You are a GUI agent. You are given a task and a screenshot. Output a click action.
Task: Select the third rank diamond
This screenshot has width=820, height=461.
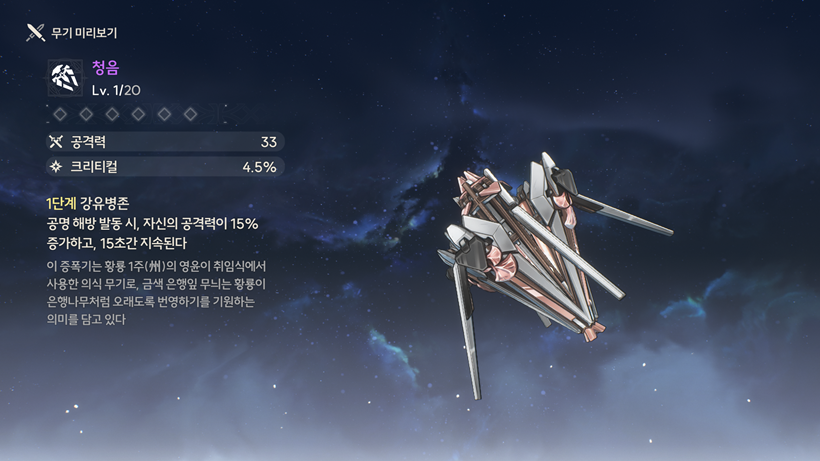(112, 114)
